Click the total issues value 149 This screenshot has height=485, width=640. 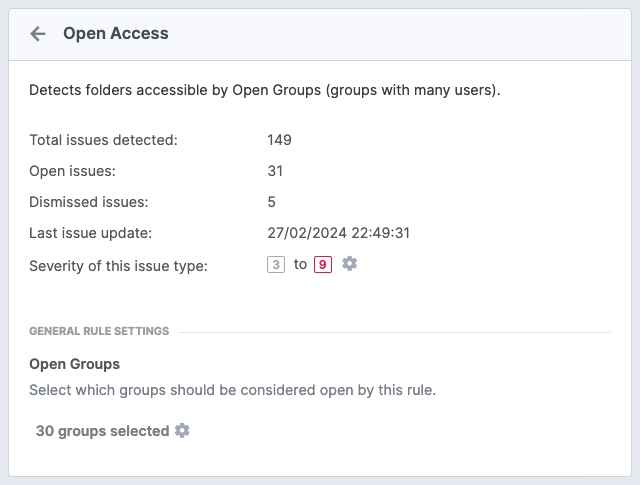(279, 140)
